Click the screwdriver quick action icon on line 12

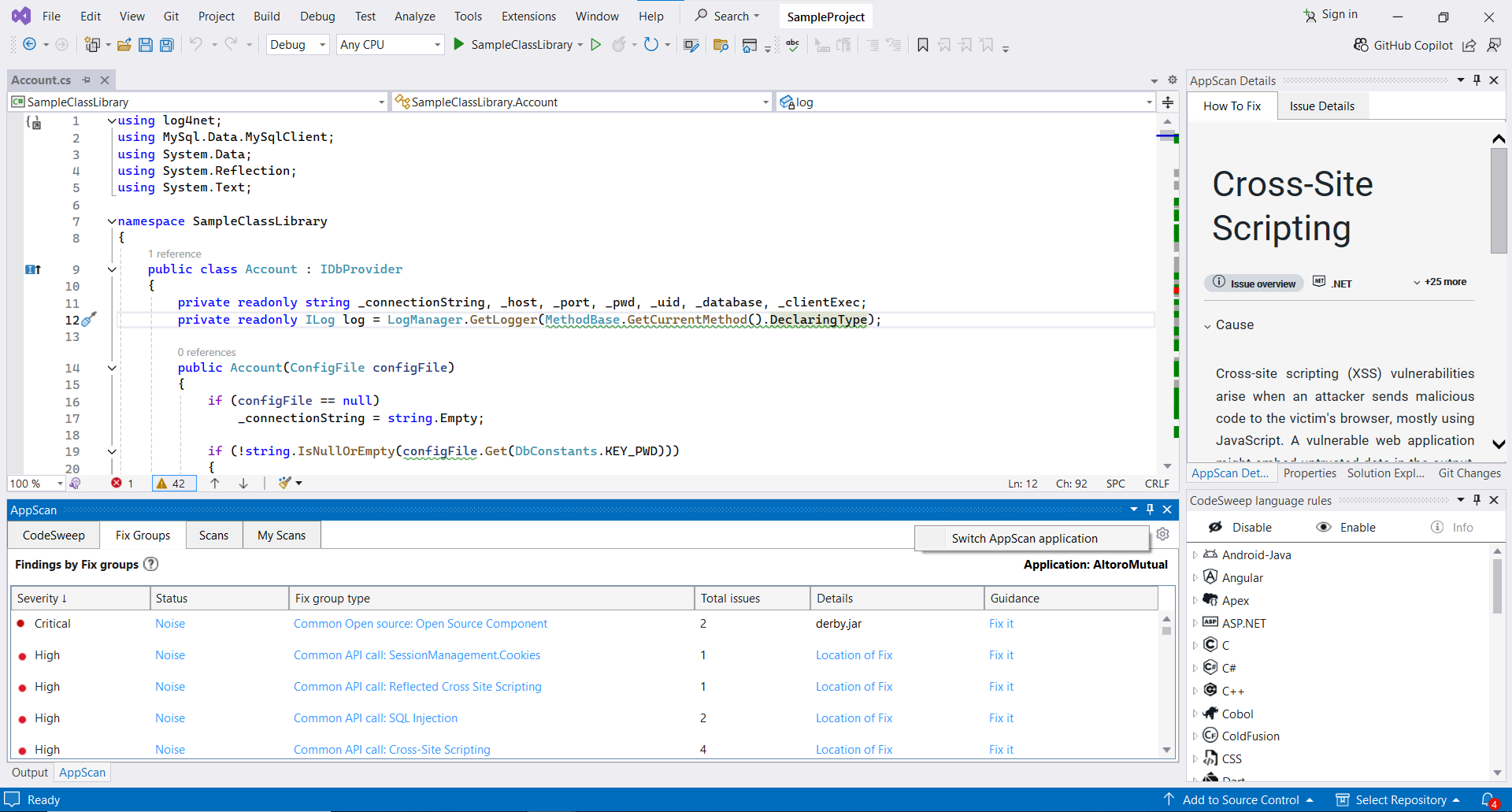(89, 319)
